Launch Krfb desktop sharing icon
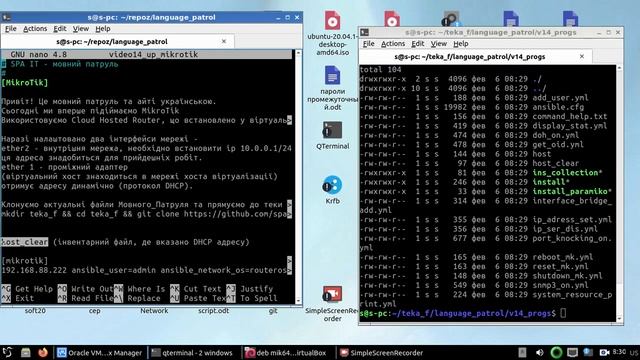 click(x=332, y=185)
